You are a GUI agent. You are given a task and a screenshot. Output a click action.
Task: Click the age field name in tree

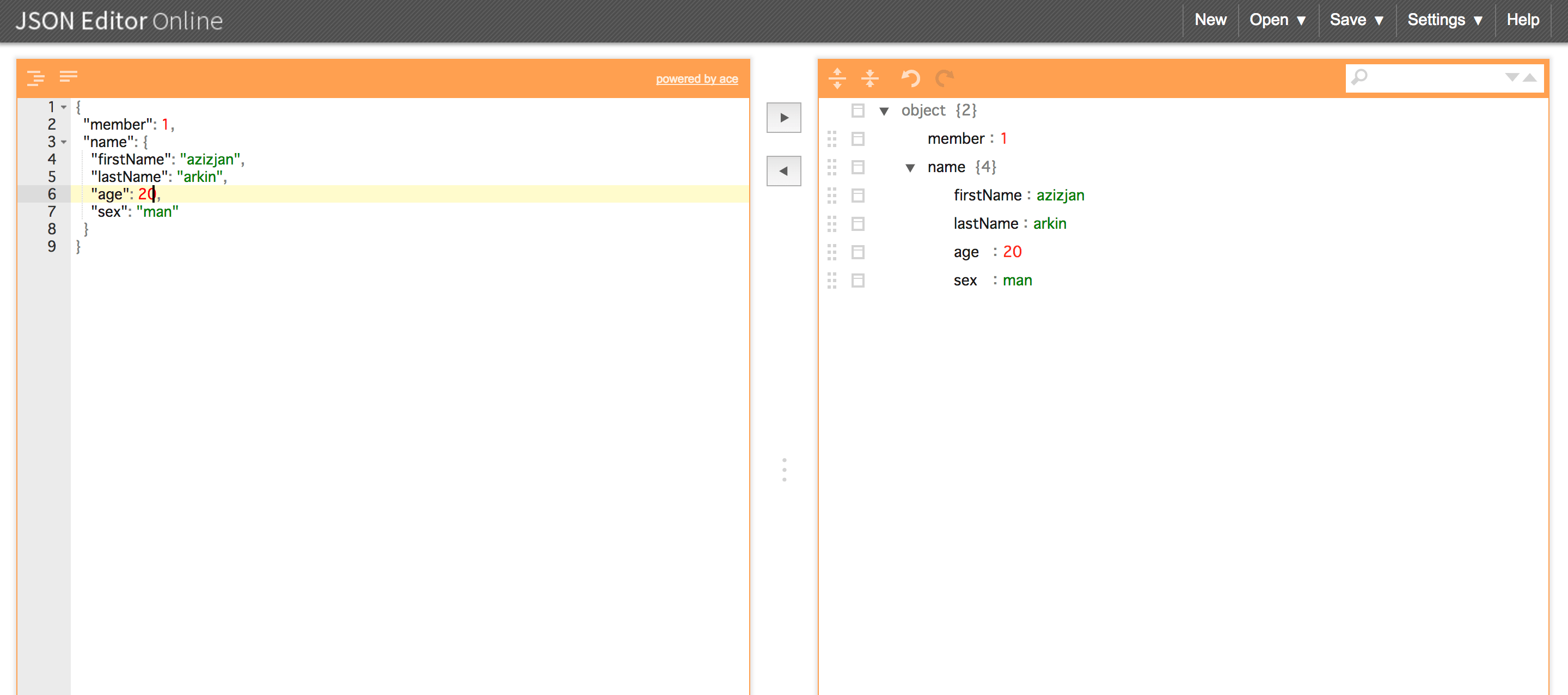pyautogui.click(x=966, y=253)
